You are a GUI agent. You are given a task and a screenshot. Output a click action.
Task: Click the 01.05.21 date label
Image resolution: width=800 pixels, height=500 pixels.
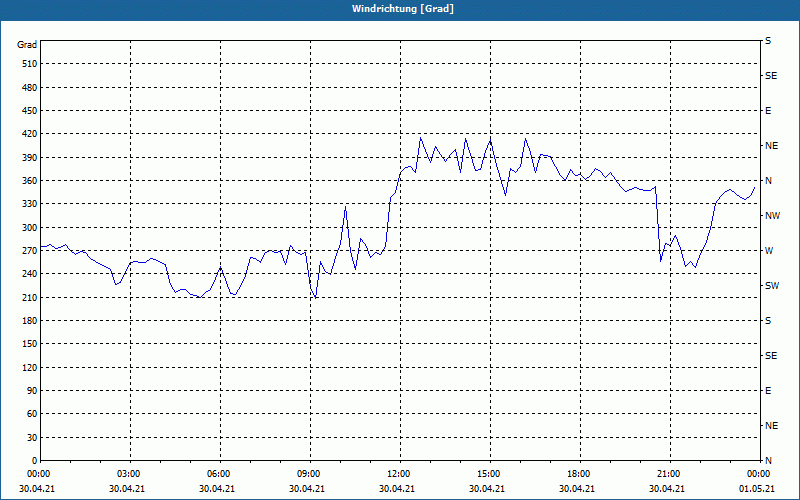[759, 489]
